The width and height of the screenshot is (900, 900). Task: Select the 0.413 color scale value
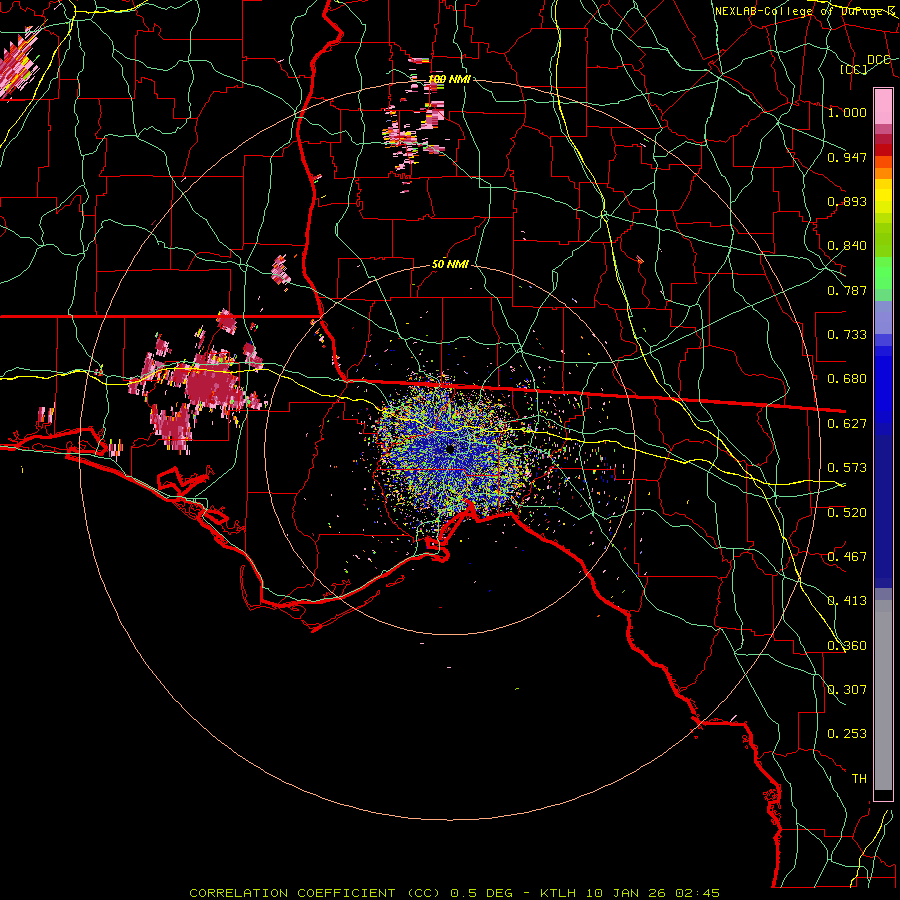[x=847, y=601]
